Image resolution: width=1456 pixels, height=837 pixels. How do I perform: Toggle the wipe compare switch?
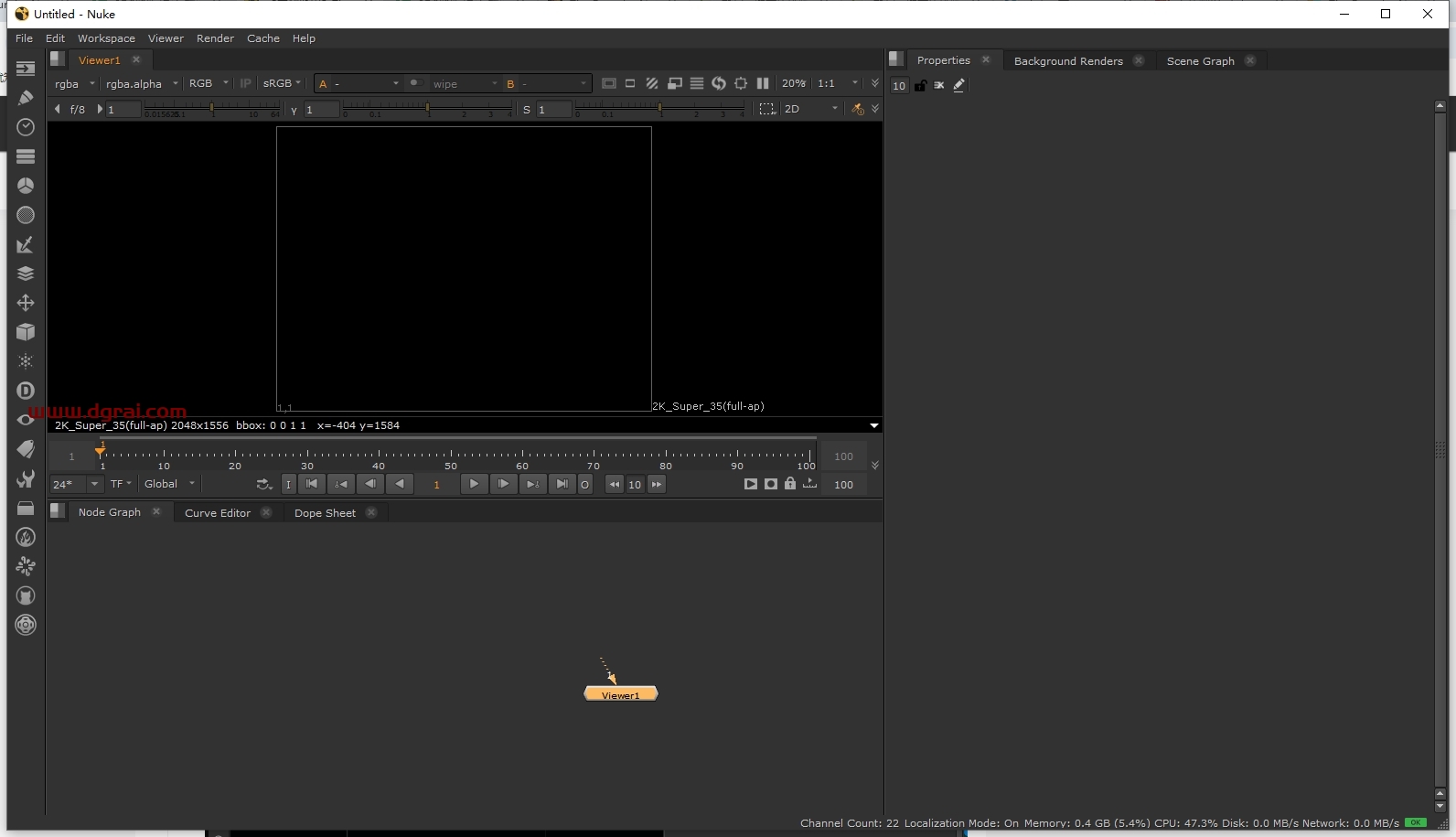pyautogui.click(x=416, y=83)
